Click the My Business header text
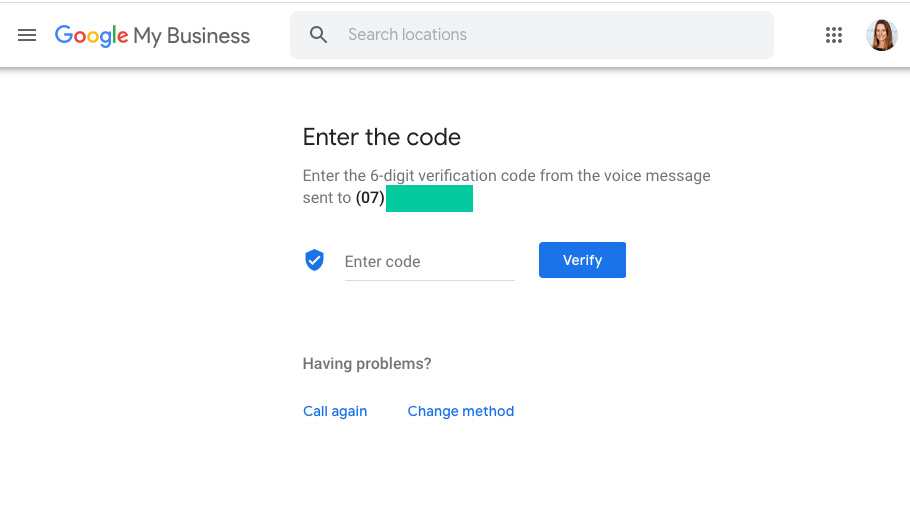The height and width of the screenshot is (521, 910). coord(192,36)
